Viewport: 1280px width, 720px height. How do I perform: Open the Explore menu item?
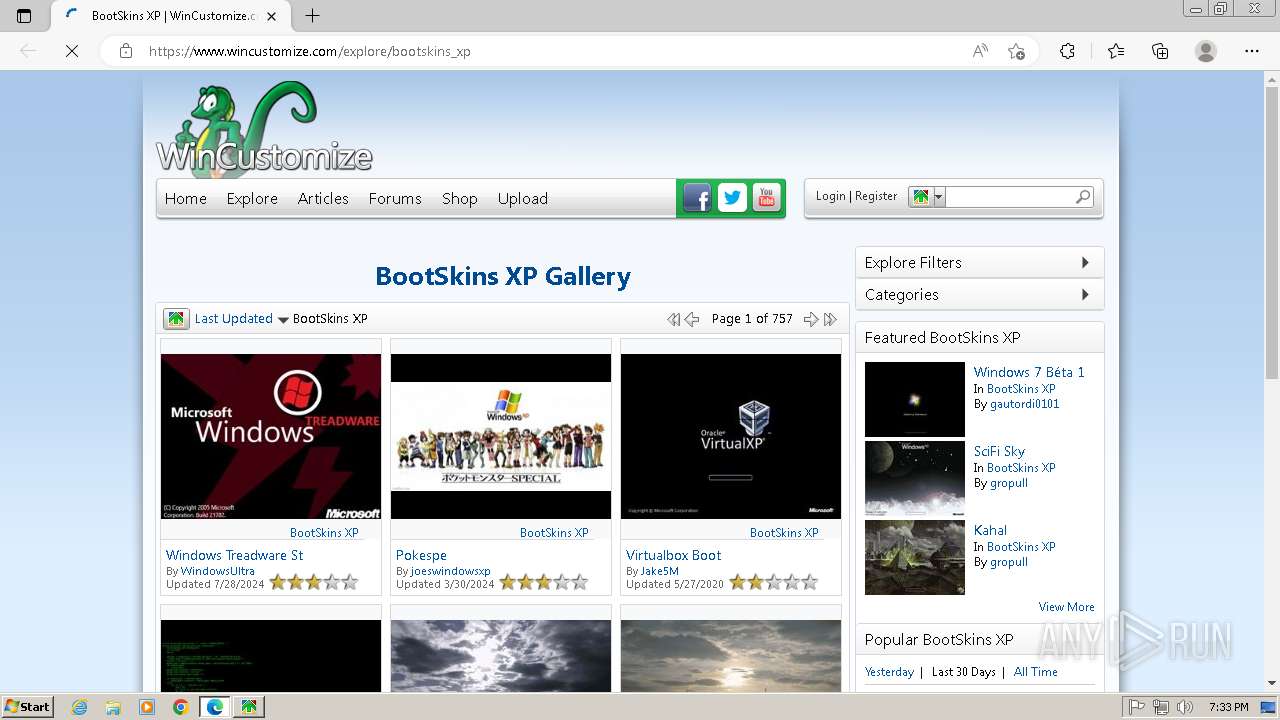click(252, 198)
